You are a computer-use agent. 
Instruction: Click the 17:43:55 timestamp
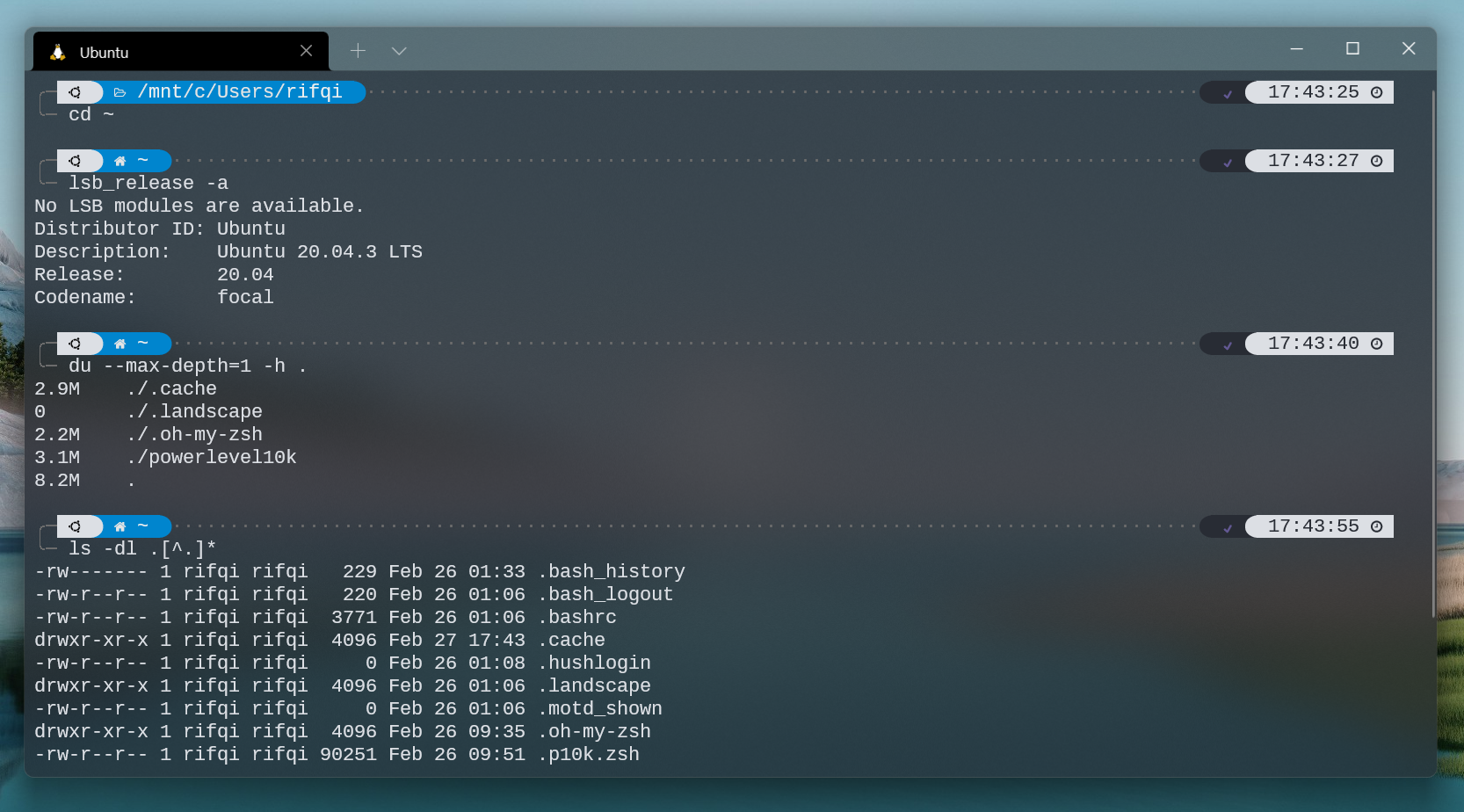1313,526
